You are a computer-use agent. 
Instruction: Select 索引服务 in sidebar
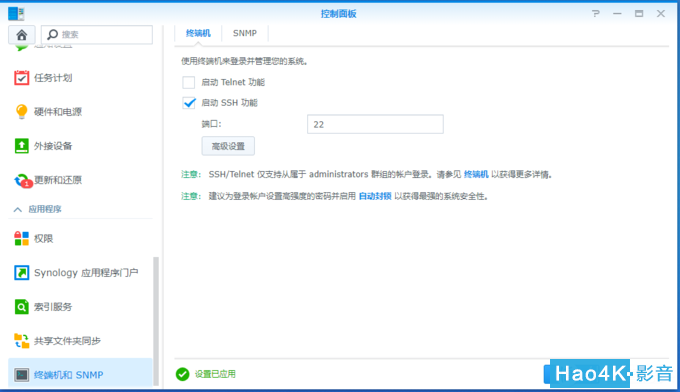pos(53,307)
